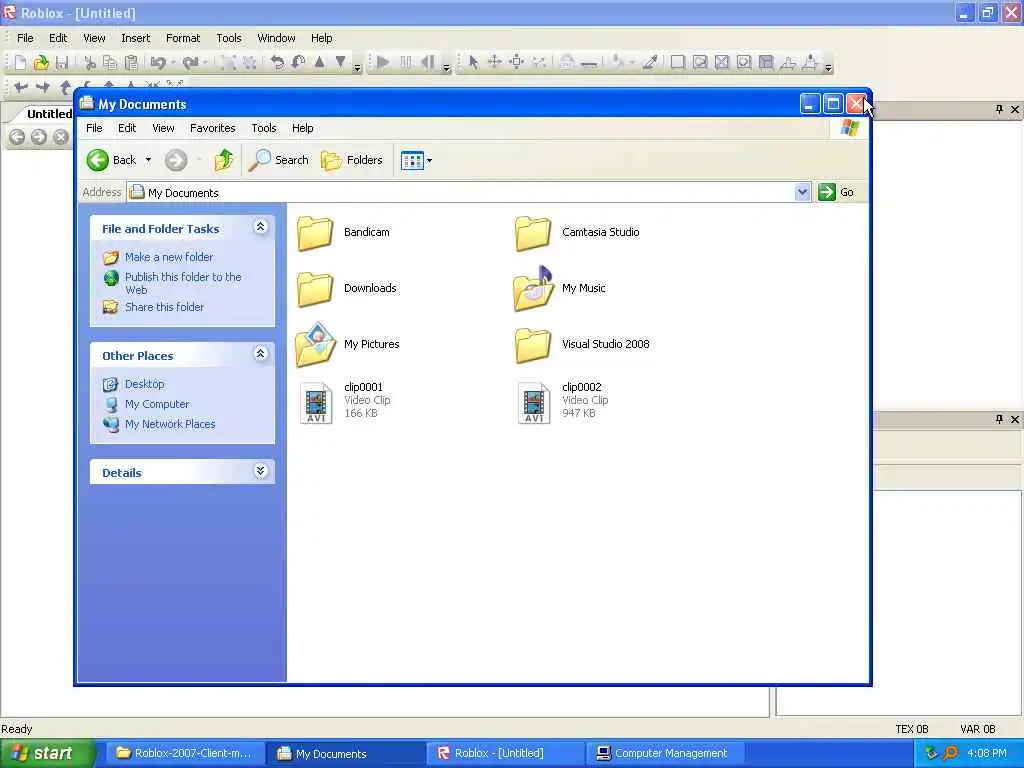Click the Reset simulation button in Roblox toolbar

pos(427,63)
